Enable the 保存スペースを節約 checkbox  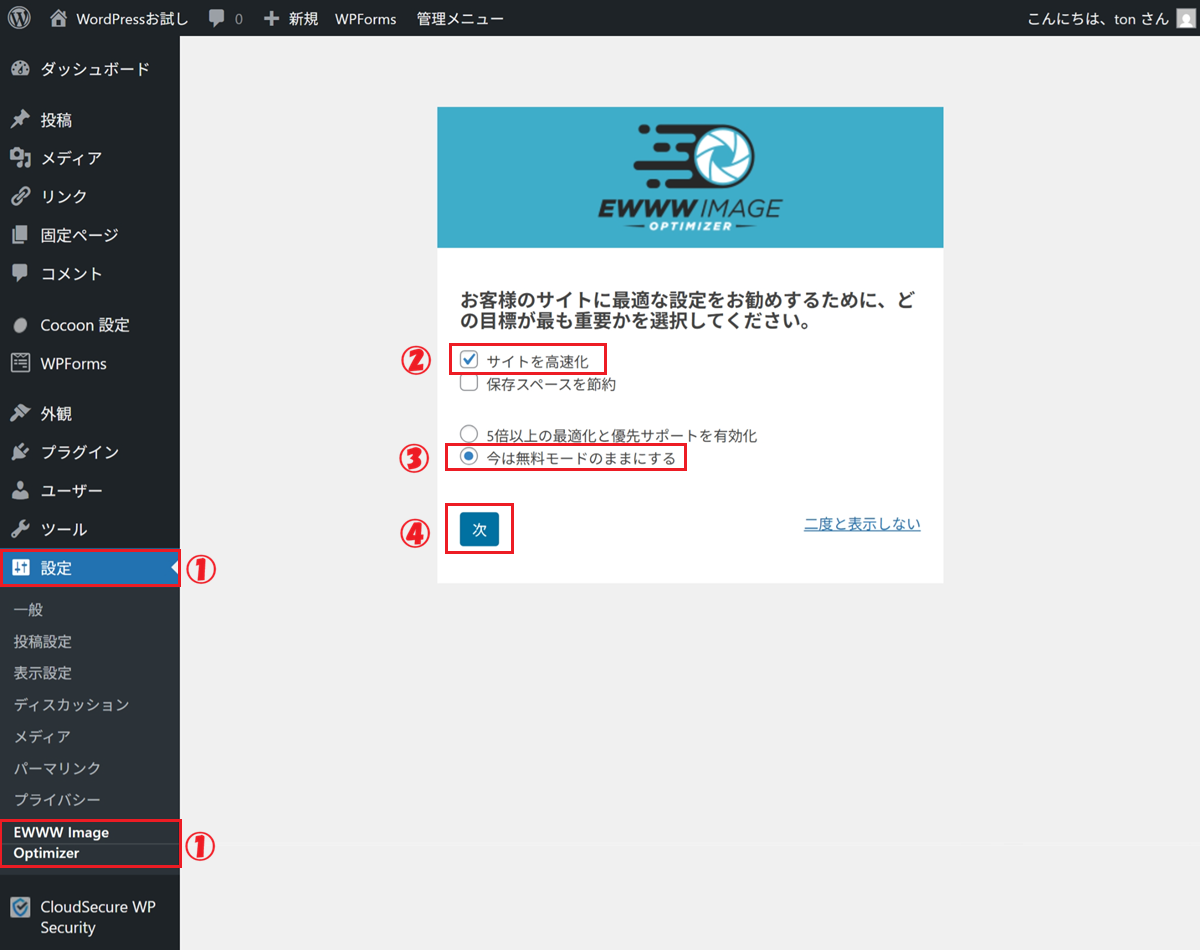tap(469, 383)
